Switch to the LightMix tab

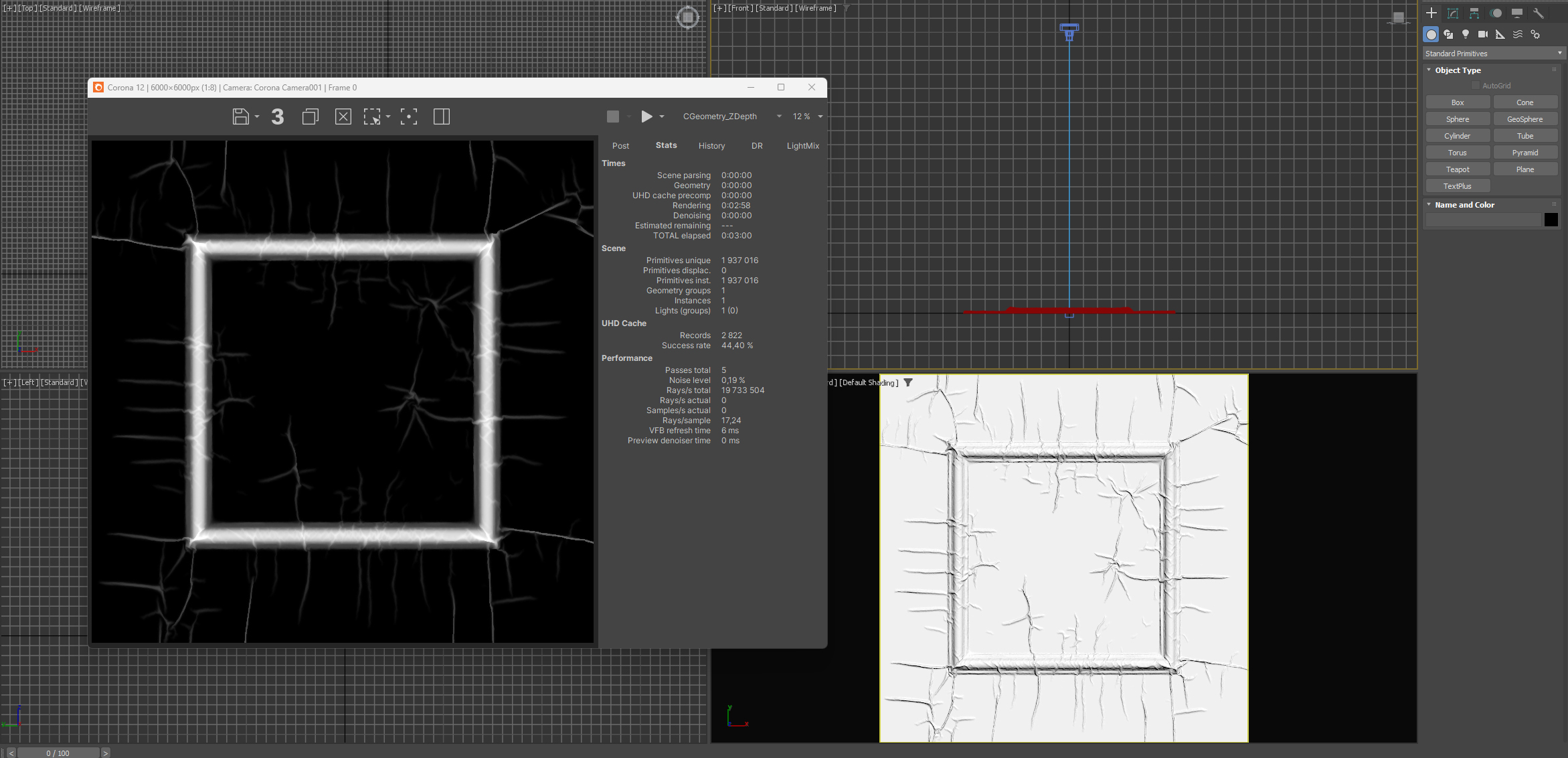(x=802, y=146)
